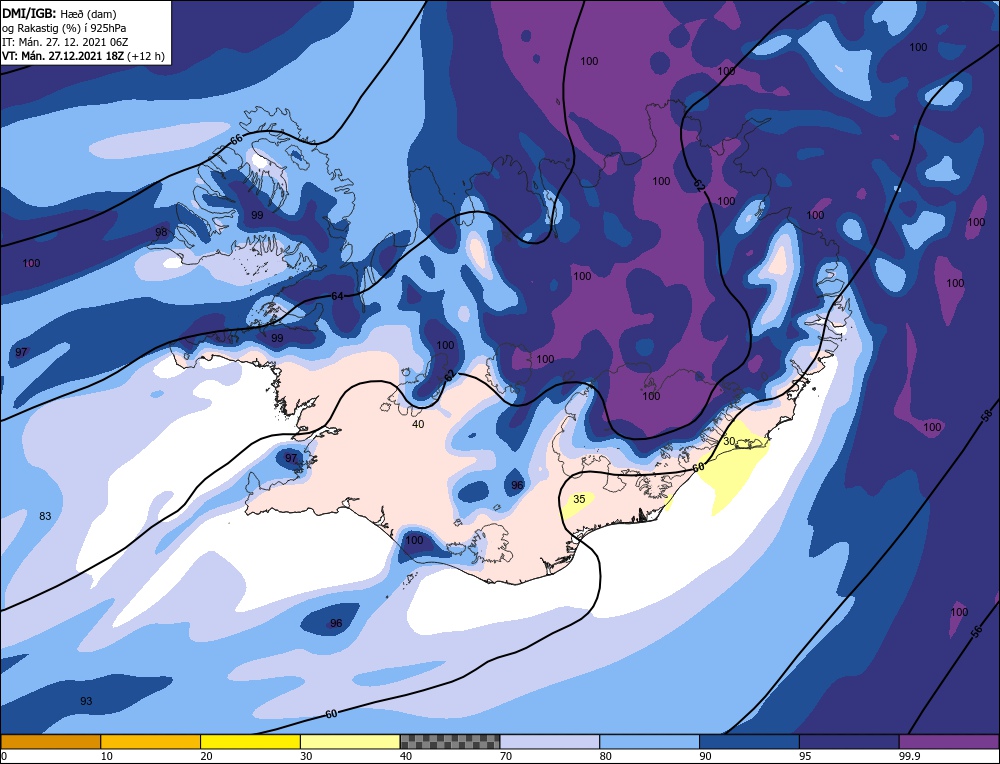1000x764 pixels.
Task: Click the 'DMI/IGB: Hæð (dam)' title line
Action: tap(59, 13)
